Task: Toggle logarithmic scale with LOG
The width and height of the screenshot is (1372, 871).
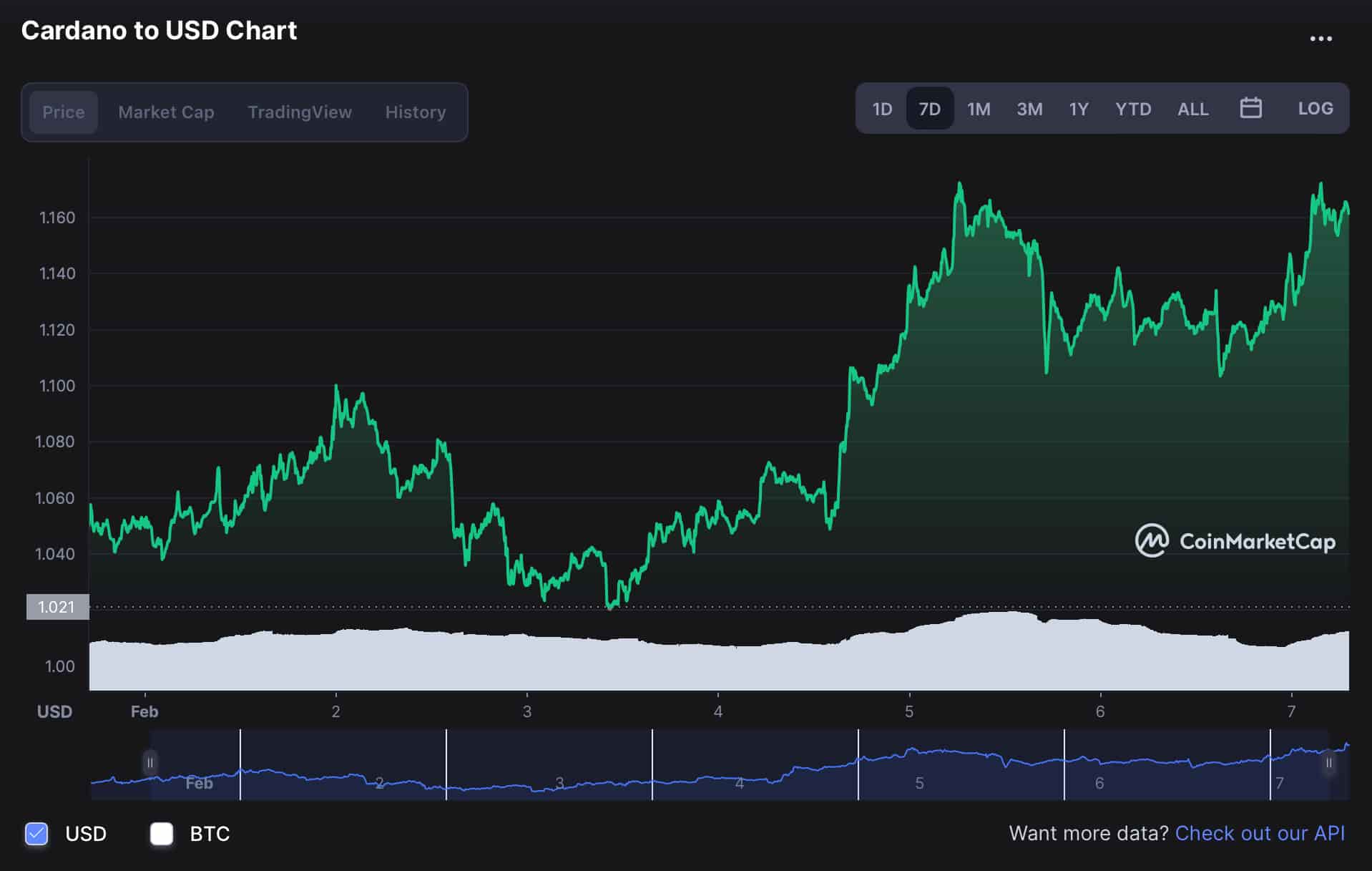Action: (x=1315, y=108)
